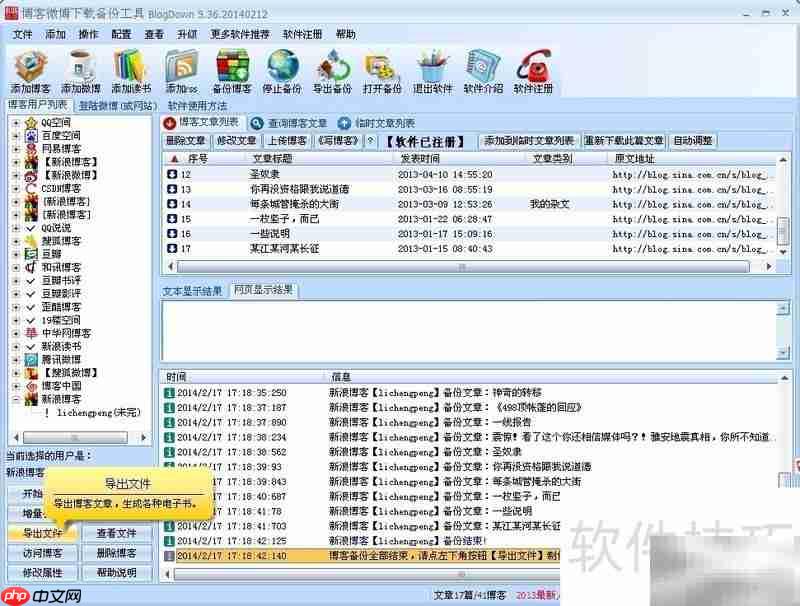The width and height of the screenshot is (800, 606).
Task: Collapse the 新浪博客 tree node at bottom
Action: point(16,399)
